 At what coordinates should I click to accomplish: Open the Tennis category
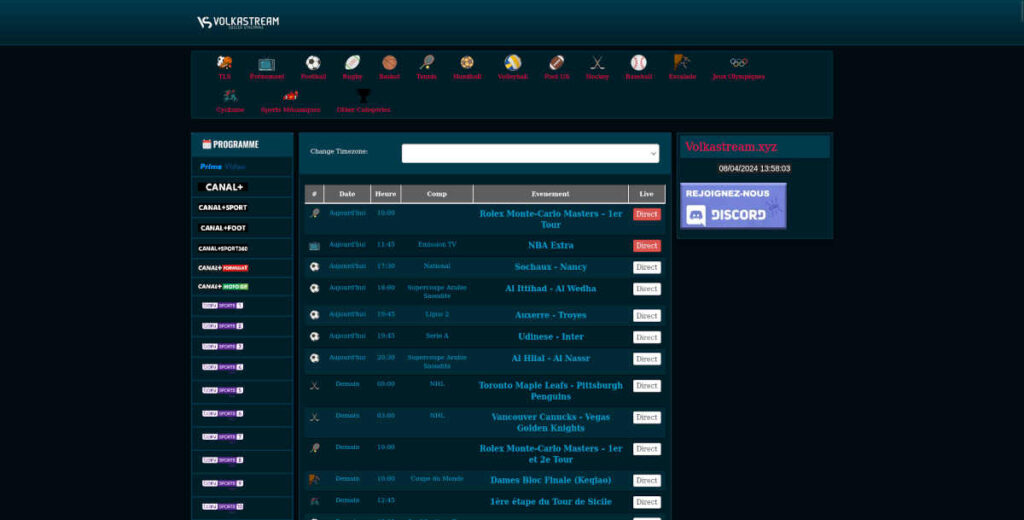coord(426,63)
